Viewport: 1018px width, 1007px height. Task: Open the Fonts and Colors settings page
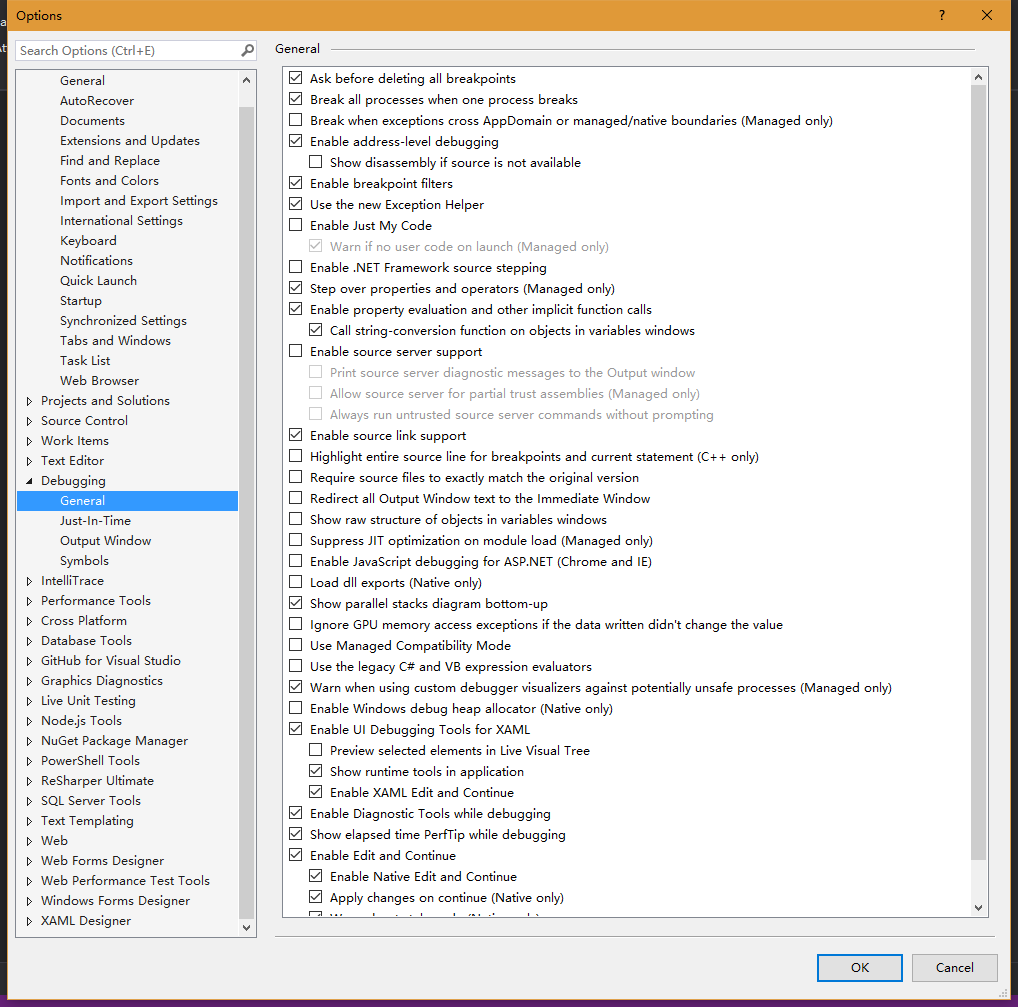click(109, 180)
